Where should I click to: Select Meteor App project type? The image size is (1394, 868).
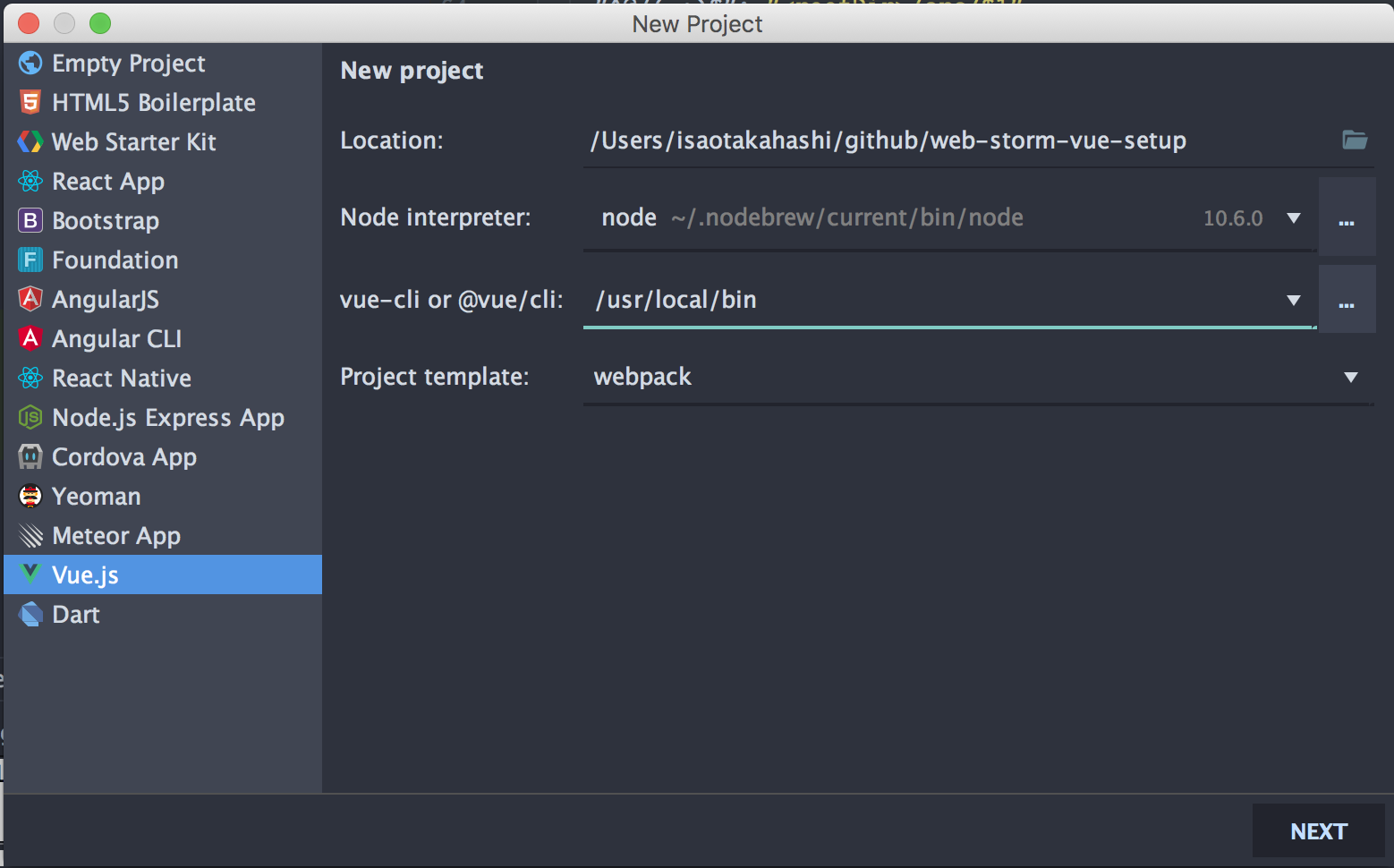pyautogui.click(x=116, y=536)
